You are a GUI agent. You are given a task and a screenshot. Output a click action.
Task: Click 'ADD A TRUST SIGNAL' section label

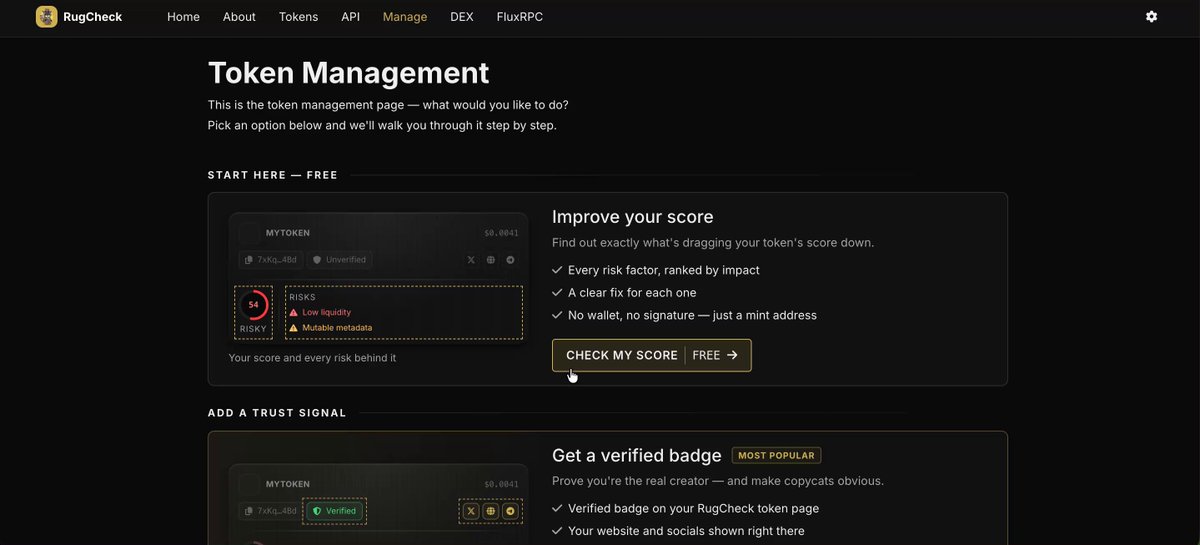(277, 413)
